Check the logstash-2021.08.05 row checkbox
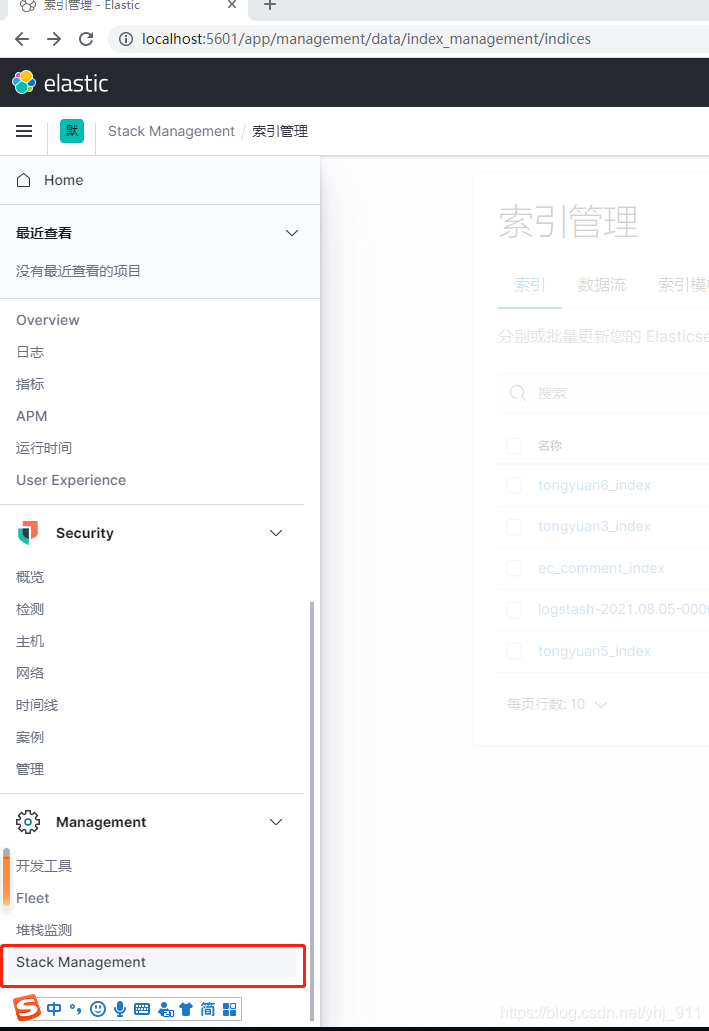709x1031 pixels. pyautogui.click(x=514, y=610)
